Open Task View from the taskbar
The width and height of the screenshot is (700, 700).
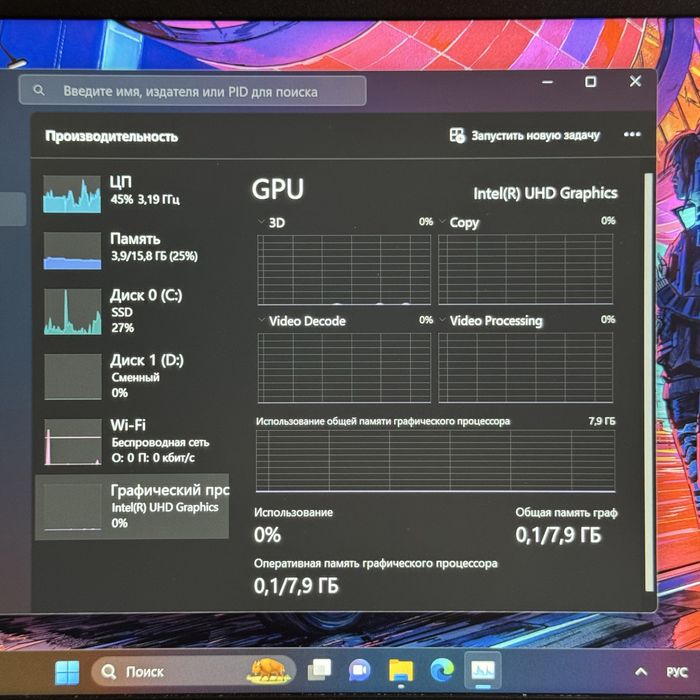(x=320, y=671)
